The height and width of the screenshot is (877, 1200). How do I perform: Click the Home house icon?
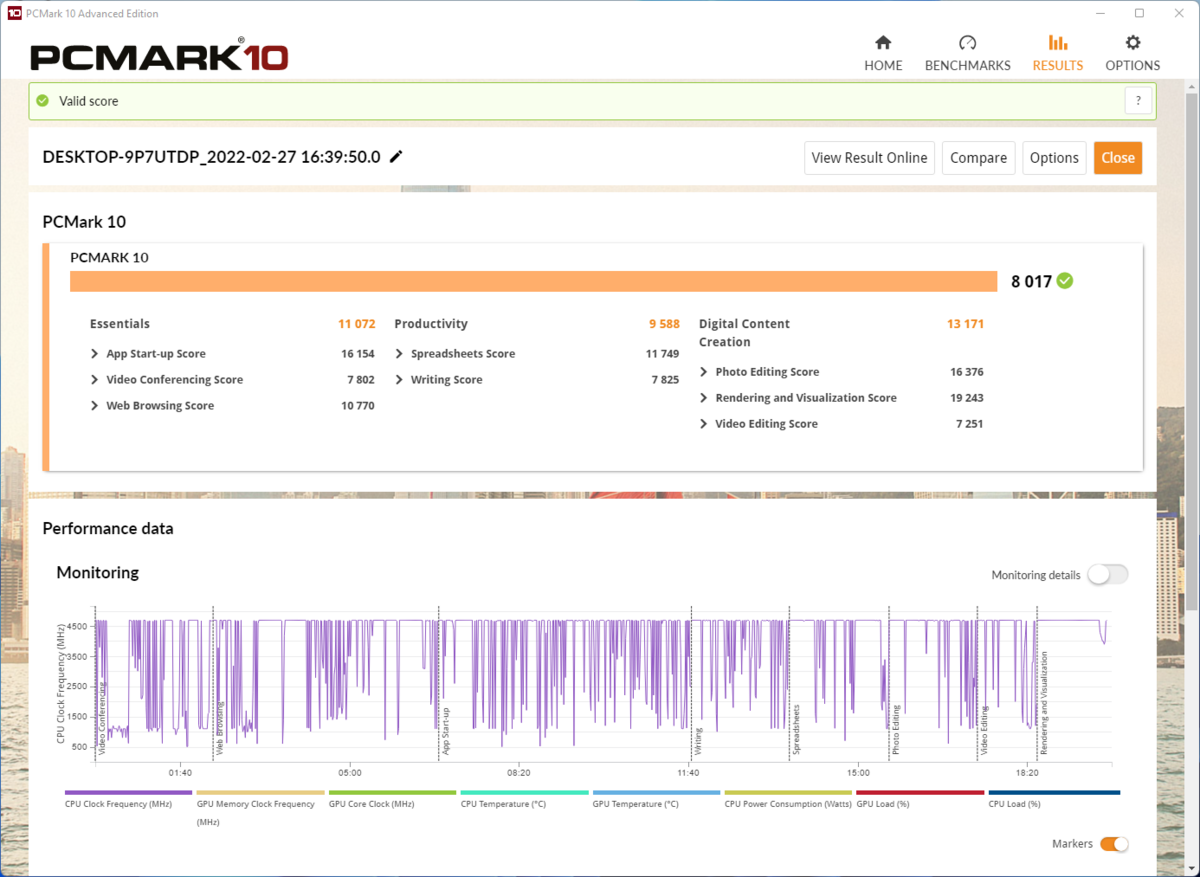click(x=883, y=43)
